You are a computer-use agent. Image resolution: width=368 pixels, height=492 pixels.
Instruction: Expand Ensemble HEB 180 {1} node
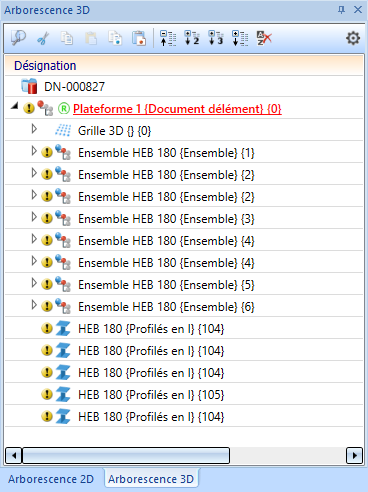point(34,151)
